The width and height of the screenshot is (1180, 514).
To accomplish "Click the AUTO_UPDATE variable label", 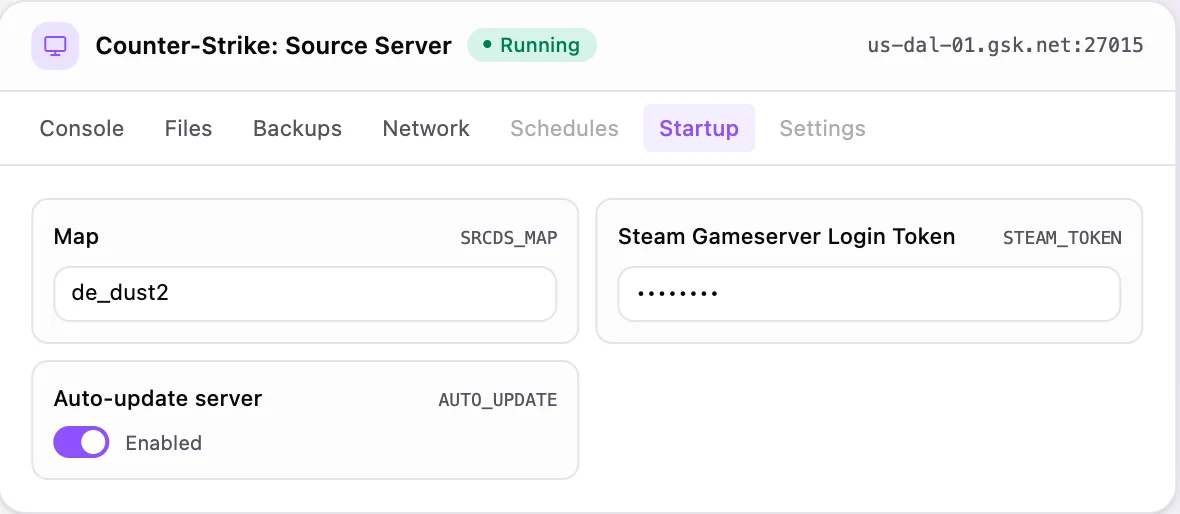I will (498, 400).
